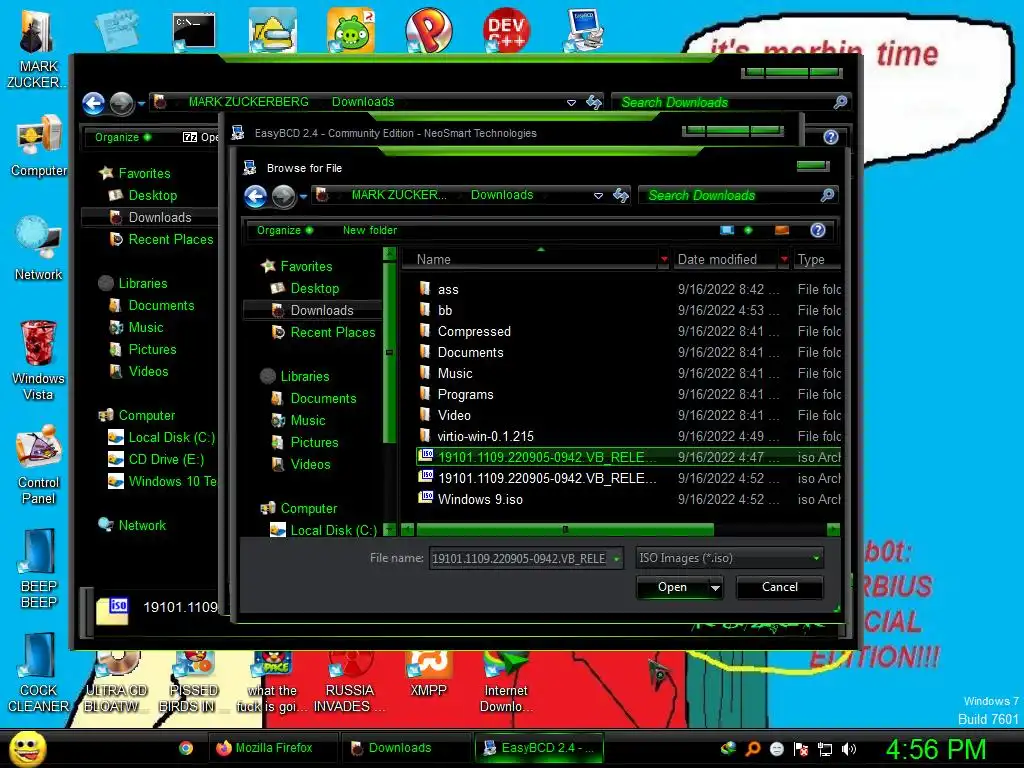Click the Open button
Image resolution: width=1024 pixels, height=768 pixels.
(x=673, y=587)
